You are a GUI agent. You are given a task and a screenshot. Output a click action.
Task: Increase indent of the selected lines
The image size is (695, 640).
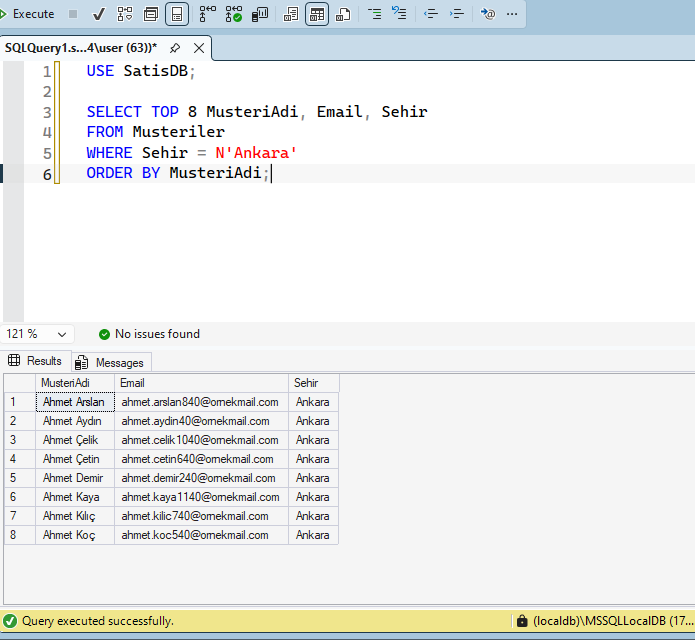click(x=457, y=14)
